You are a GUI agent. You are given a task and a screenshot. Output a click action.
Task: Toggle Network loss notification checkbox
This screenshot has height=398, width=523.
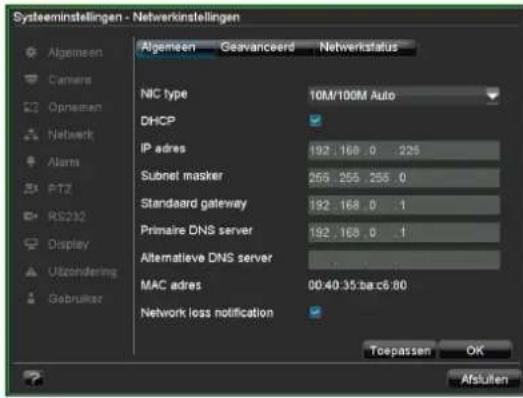coord(315,312)
